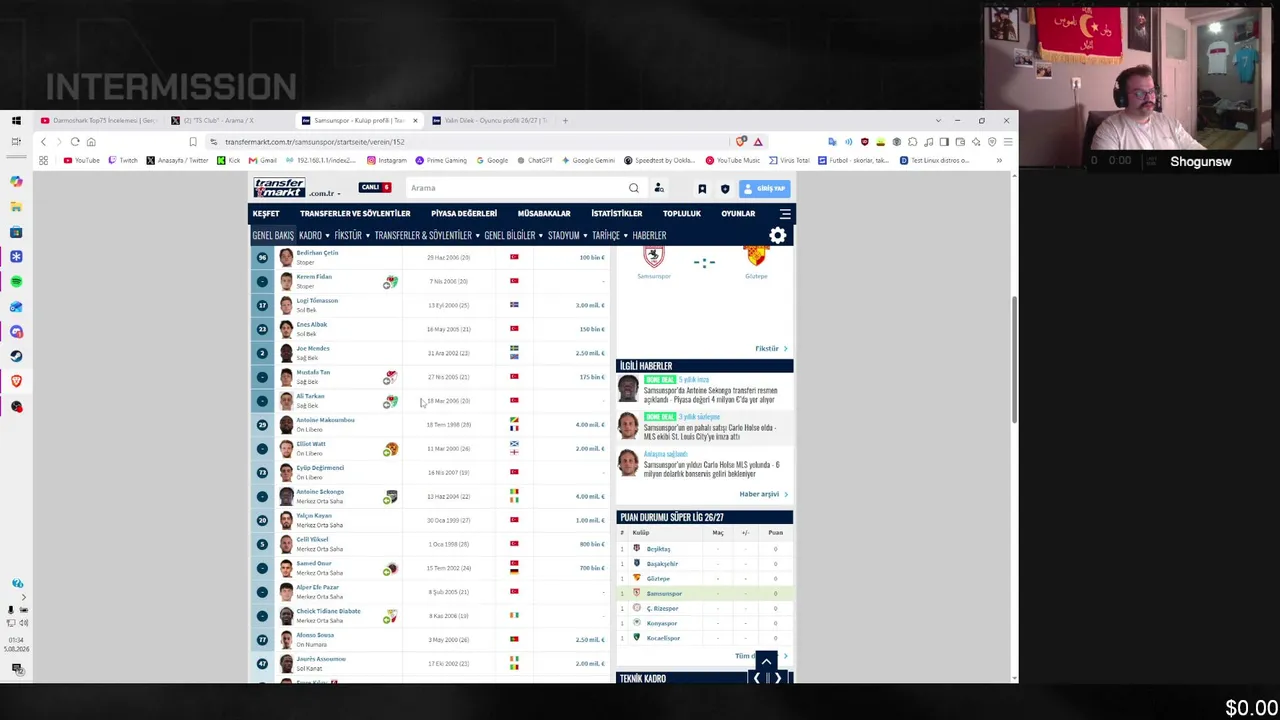Click Yalçın Kayan's player photo thumbnail
1280x720 pixels.
[286, 521]
